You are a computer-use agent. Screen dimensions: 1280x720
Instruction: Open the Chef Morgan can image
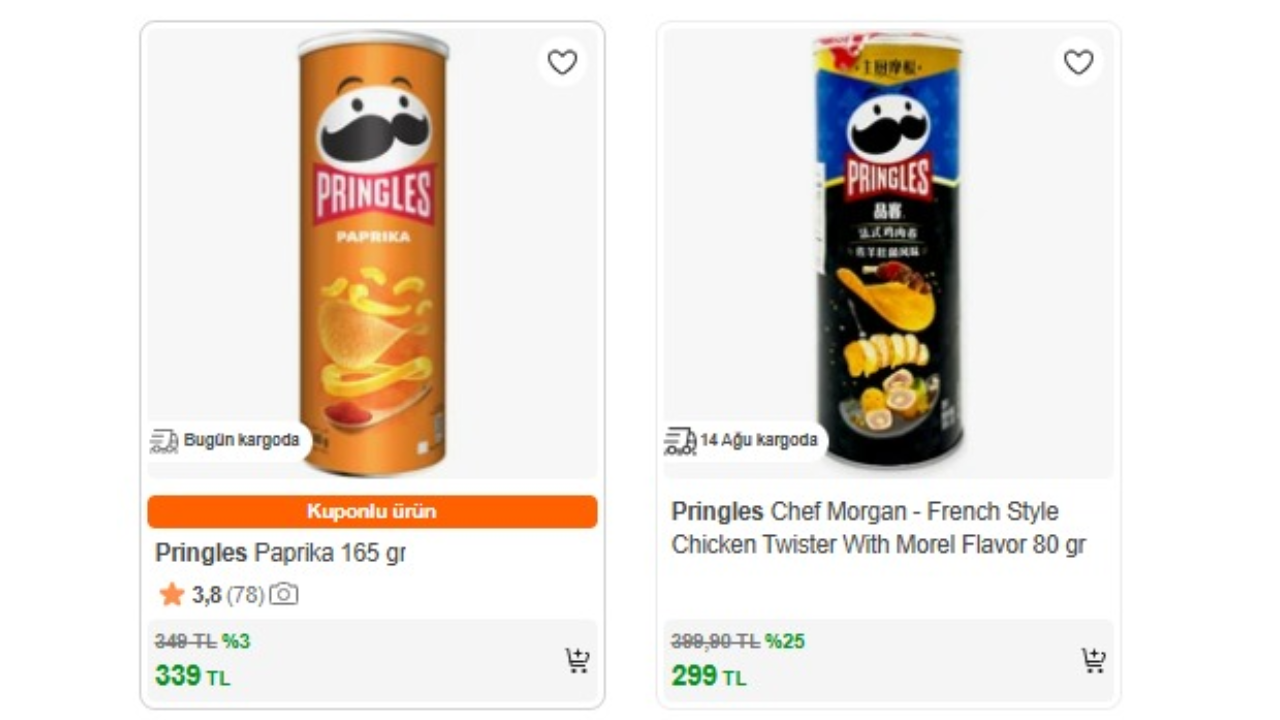[x=888, y=250]
